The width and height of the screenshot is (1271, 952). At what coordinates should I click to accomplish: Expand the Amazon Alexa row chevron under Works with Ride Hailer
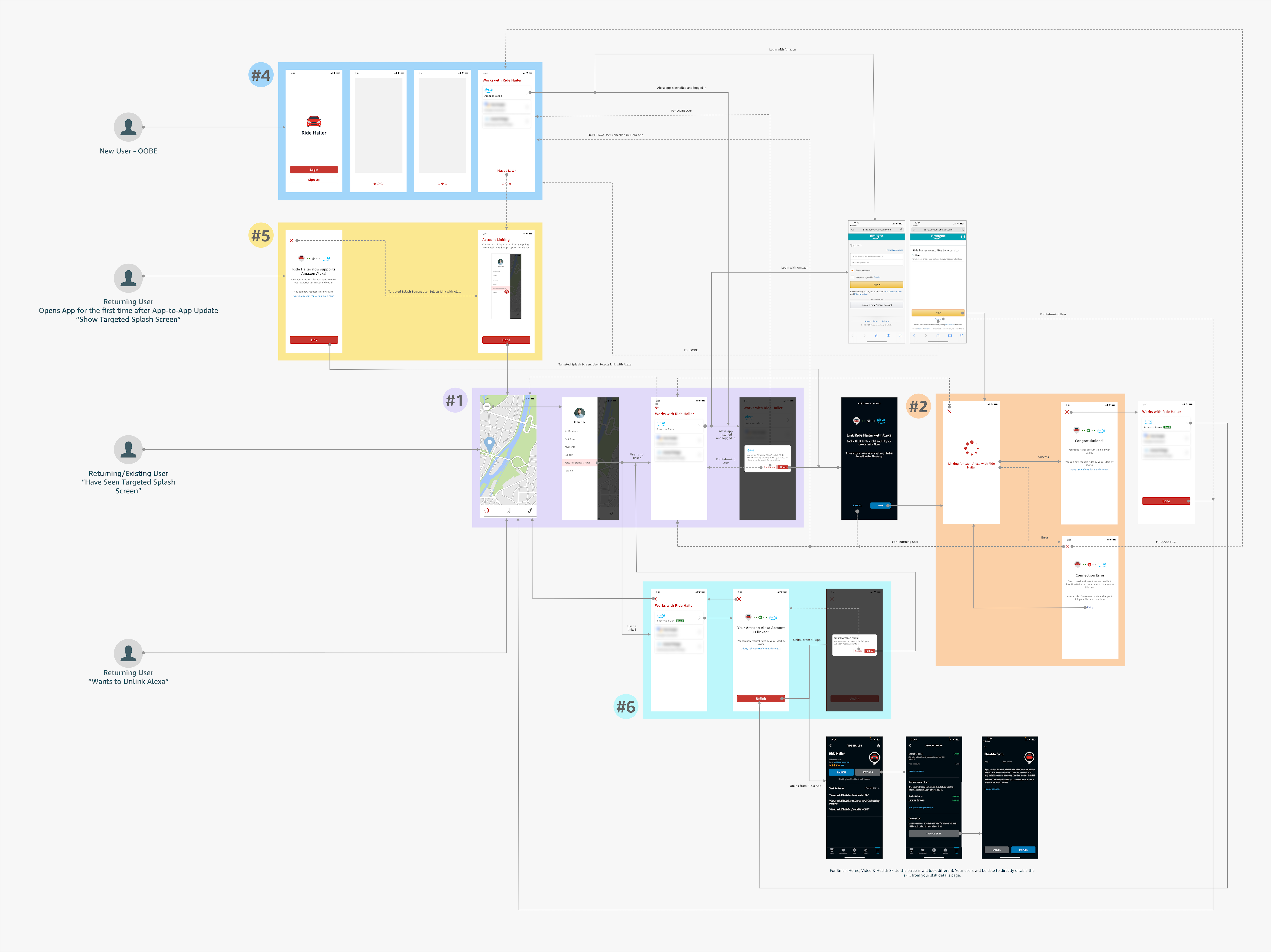700,426
